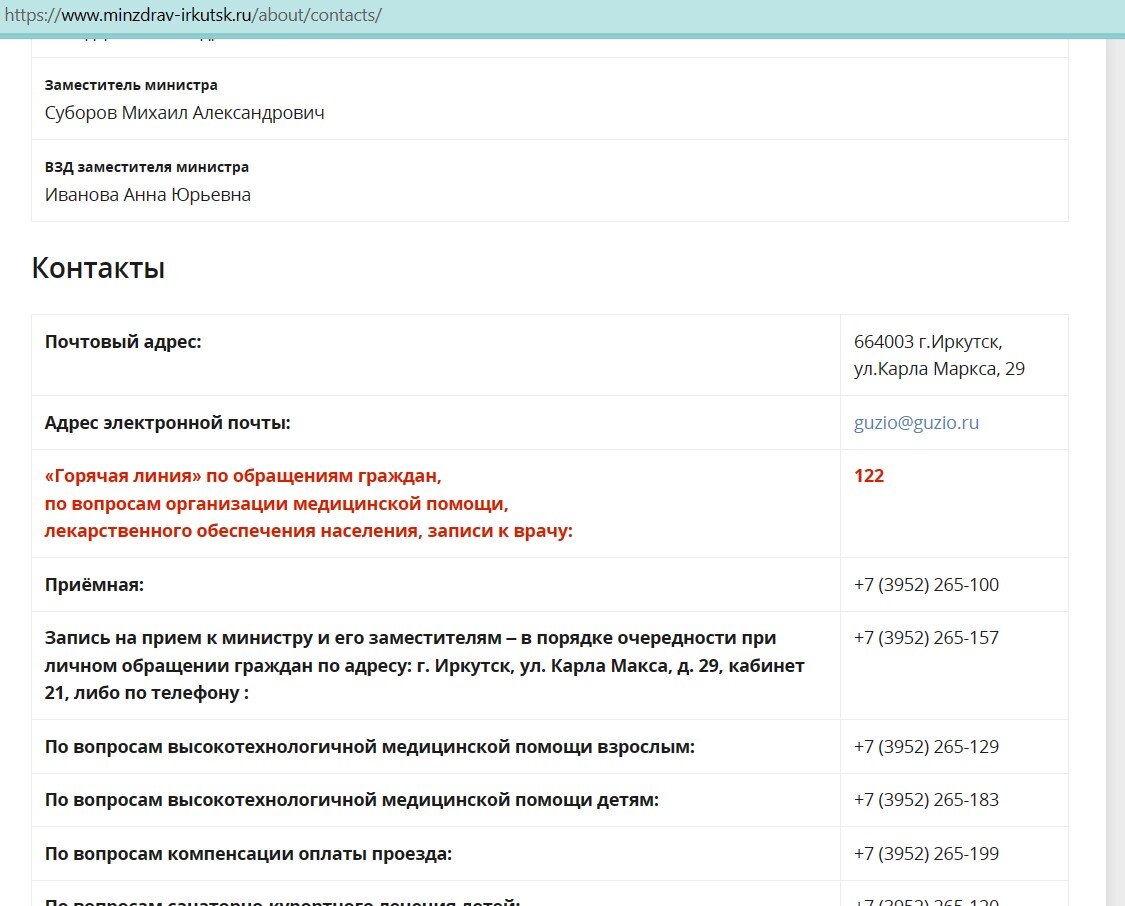Click the Контакты heading

tap(98, 268)
